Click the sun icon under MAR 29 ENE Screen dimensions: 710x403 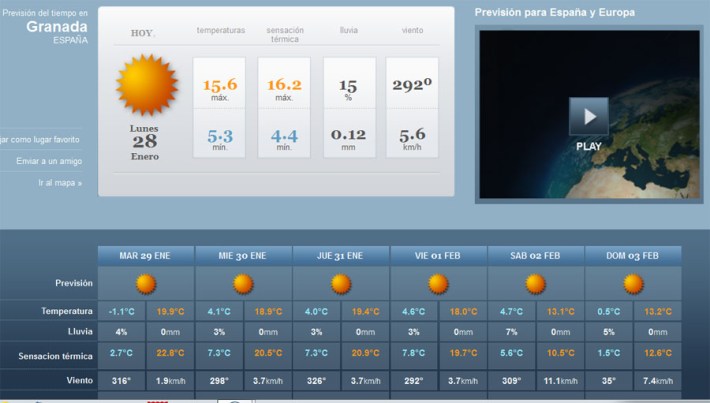point(146,284)
